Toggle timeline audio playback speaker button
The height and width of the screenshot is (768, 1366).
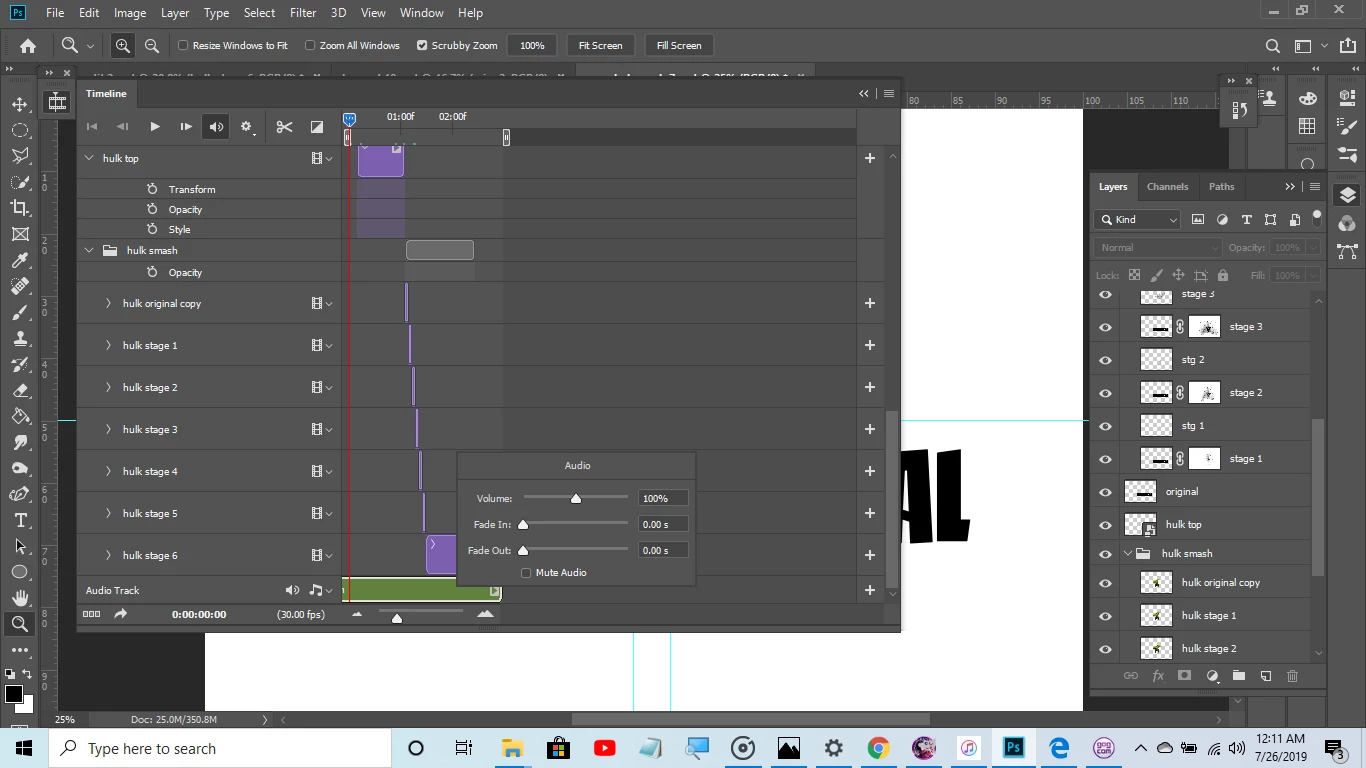pyautogui.click(x=216, y=127)
